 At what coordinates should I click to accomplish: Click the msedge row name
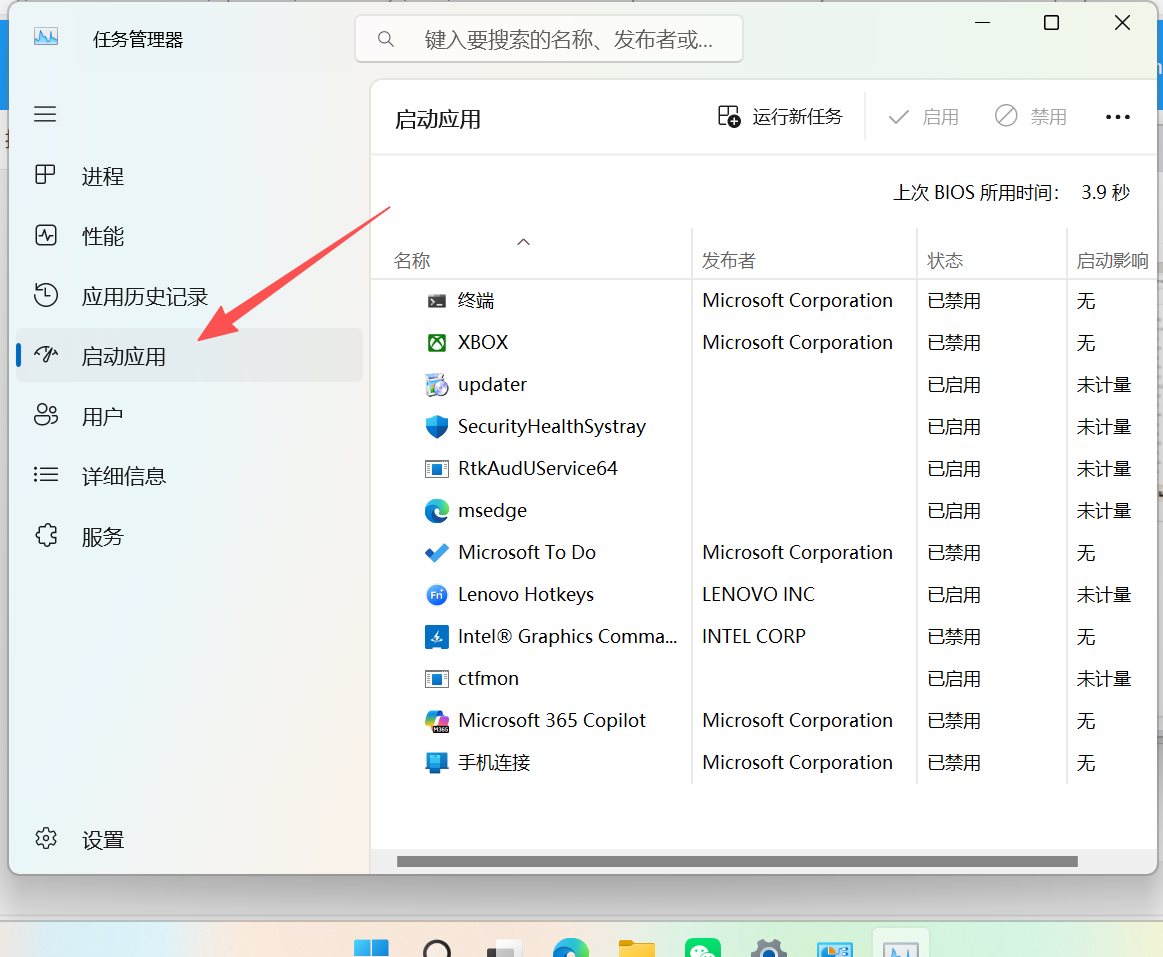click(492, 510)
